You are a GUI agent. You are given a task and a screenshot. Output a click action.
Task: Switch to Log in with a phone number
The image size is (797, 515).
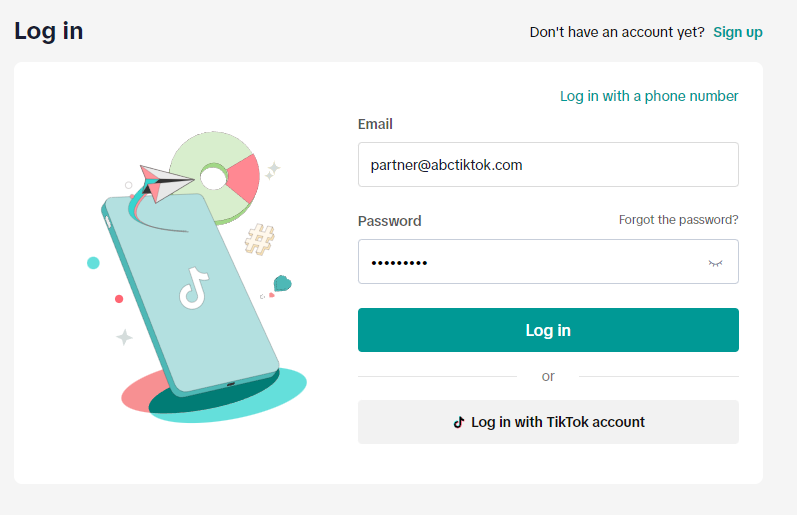(649, 96)
